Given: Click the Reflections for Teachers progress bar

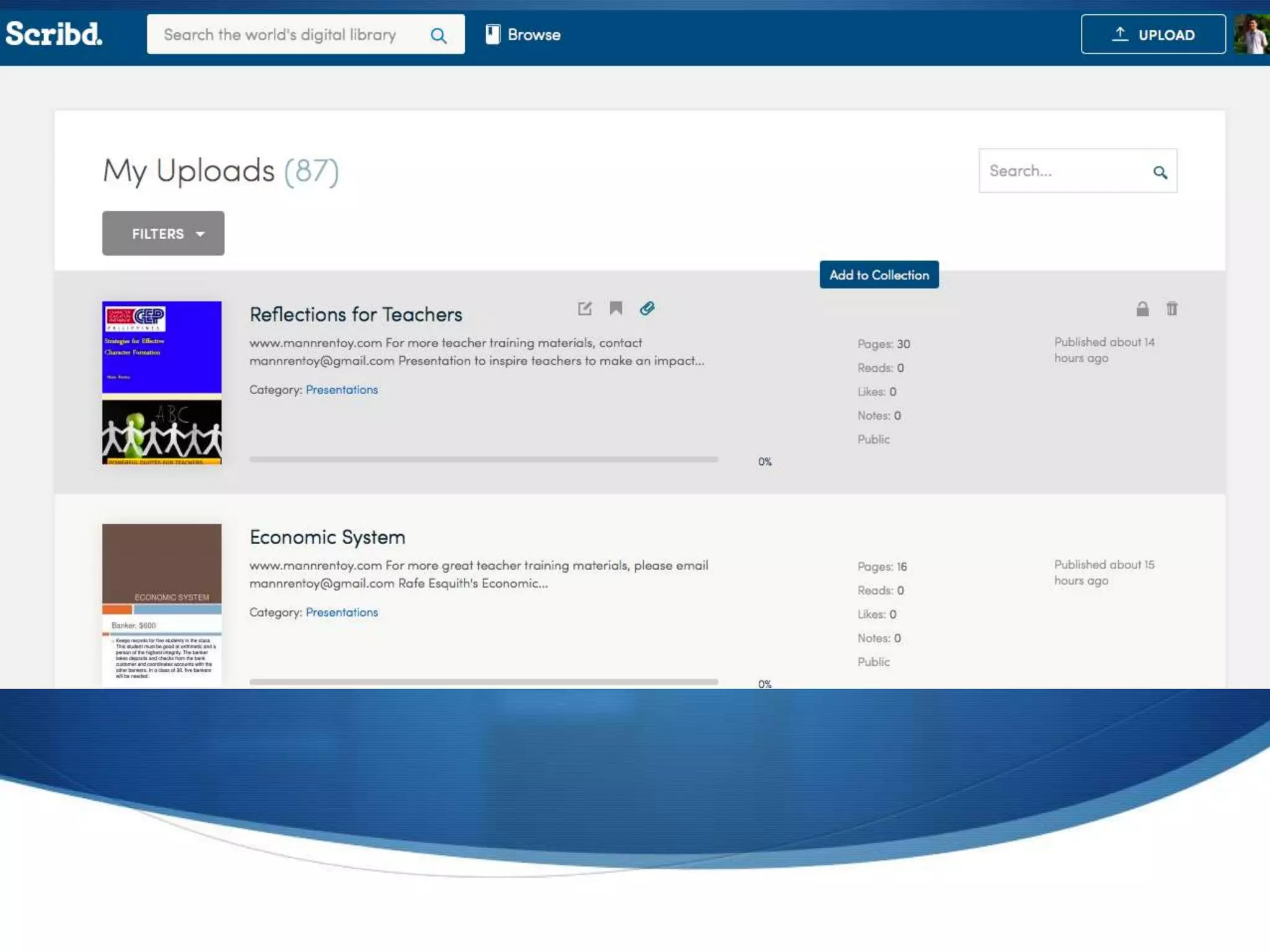Looking at the screenshot, I should tap(484, 460).
